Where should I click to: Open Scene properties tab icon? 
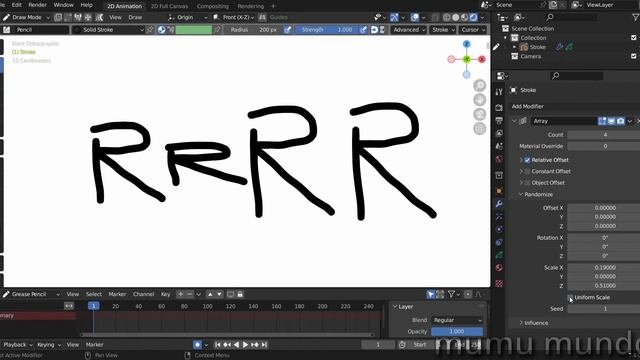tap(499, 146)
